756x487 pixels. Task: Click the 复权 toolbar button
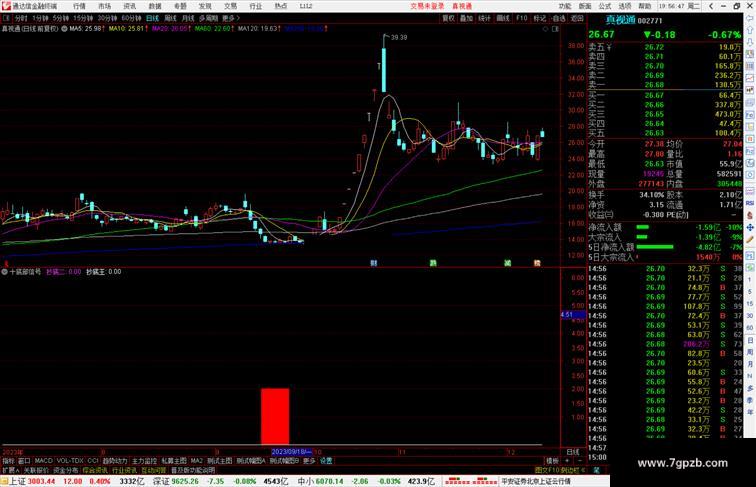[x=448, y=18]
